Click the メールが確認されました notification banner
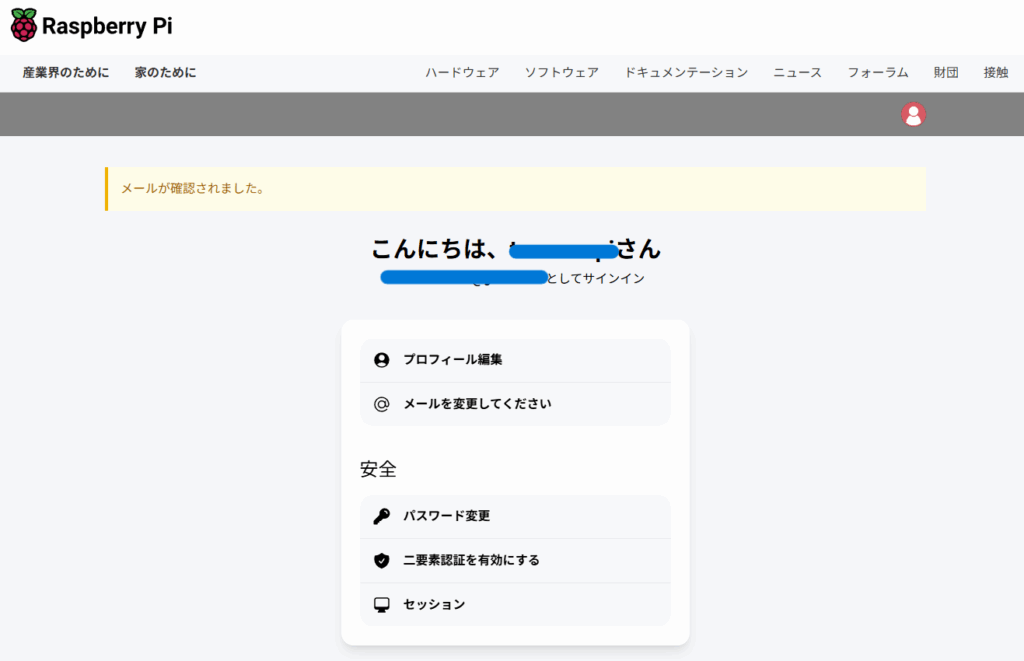 (x=515, y=189)
